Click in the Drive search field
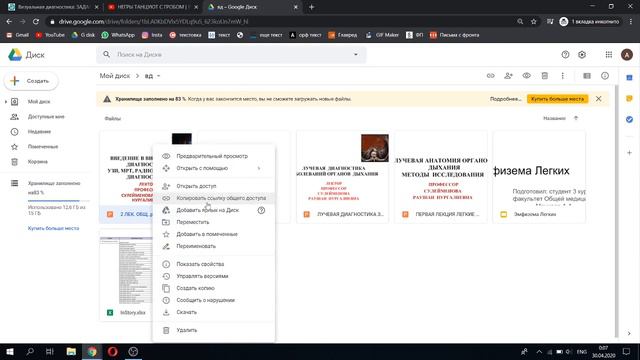The width and height of the screenshot is (640, 360). coord(231,55)
